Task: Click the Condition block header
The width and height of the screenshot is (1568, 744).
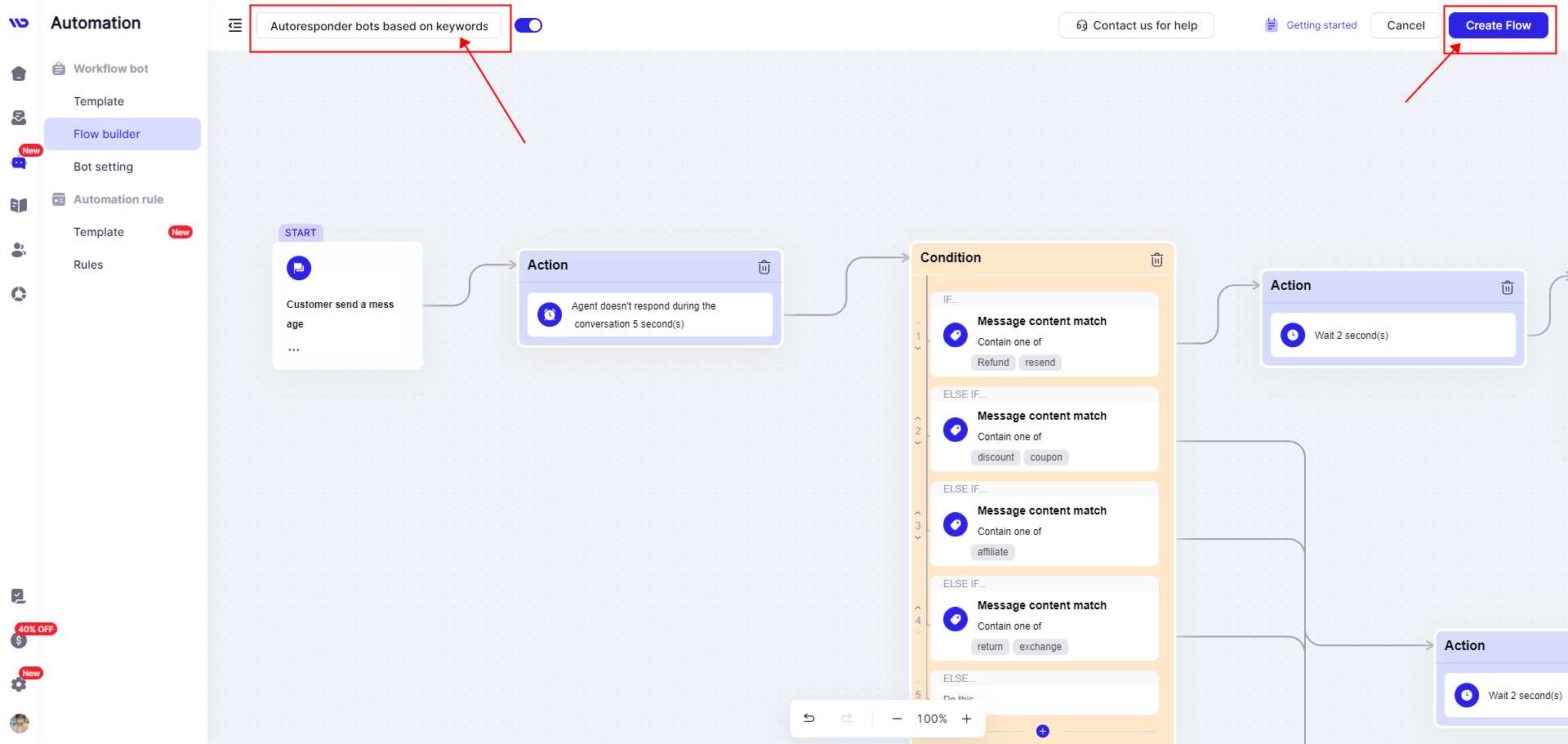Action: tap(1043, 258)
